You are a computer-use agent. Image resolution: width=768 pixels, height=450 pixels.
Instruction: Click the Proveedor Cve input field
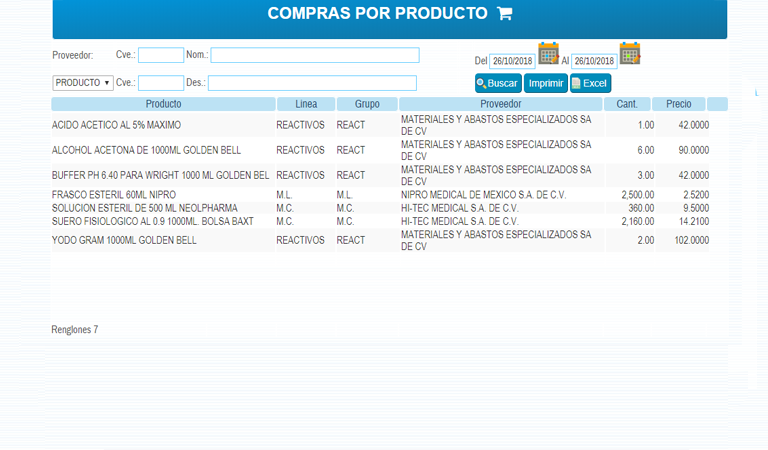click(x=161, y=55)
